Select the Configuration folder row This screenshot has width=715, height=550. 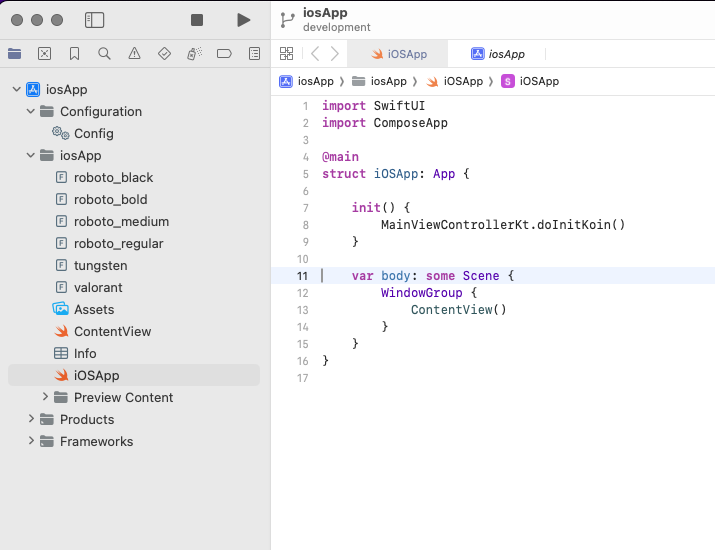click(134, 111)
